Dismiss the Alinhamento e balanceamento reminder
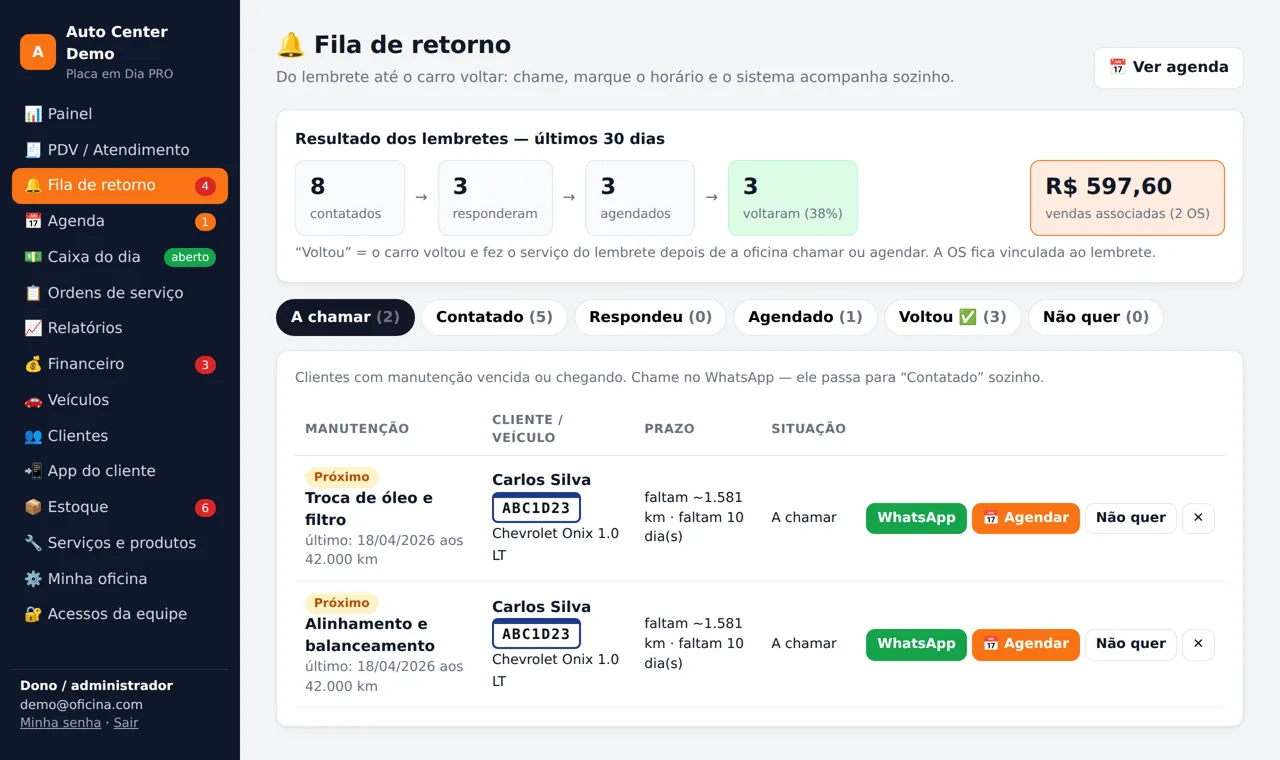The height and width of the screenshot is (760, 1280). tap(1198, 644)
